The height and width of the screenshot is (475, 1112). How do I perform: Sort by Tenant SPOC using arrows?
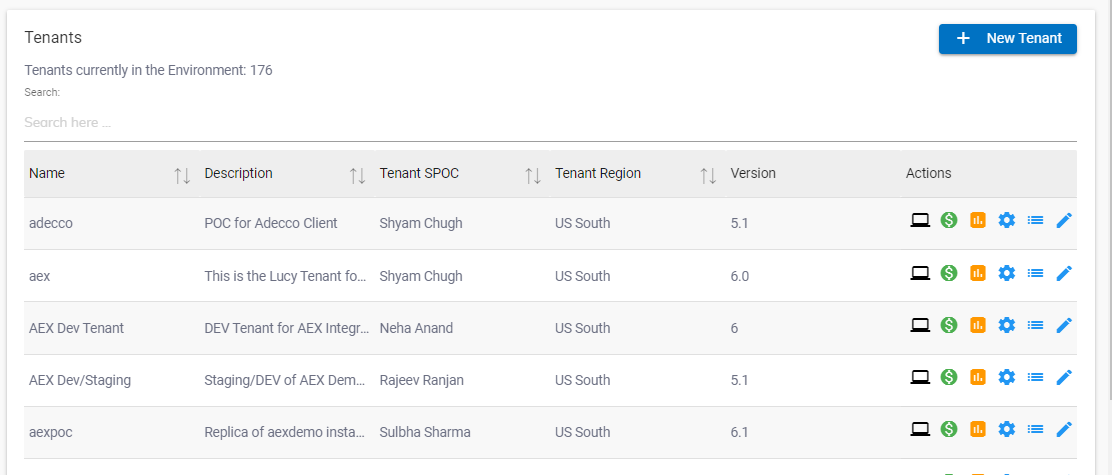(x=533, y=175)
